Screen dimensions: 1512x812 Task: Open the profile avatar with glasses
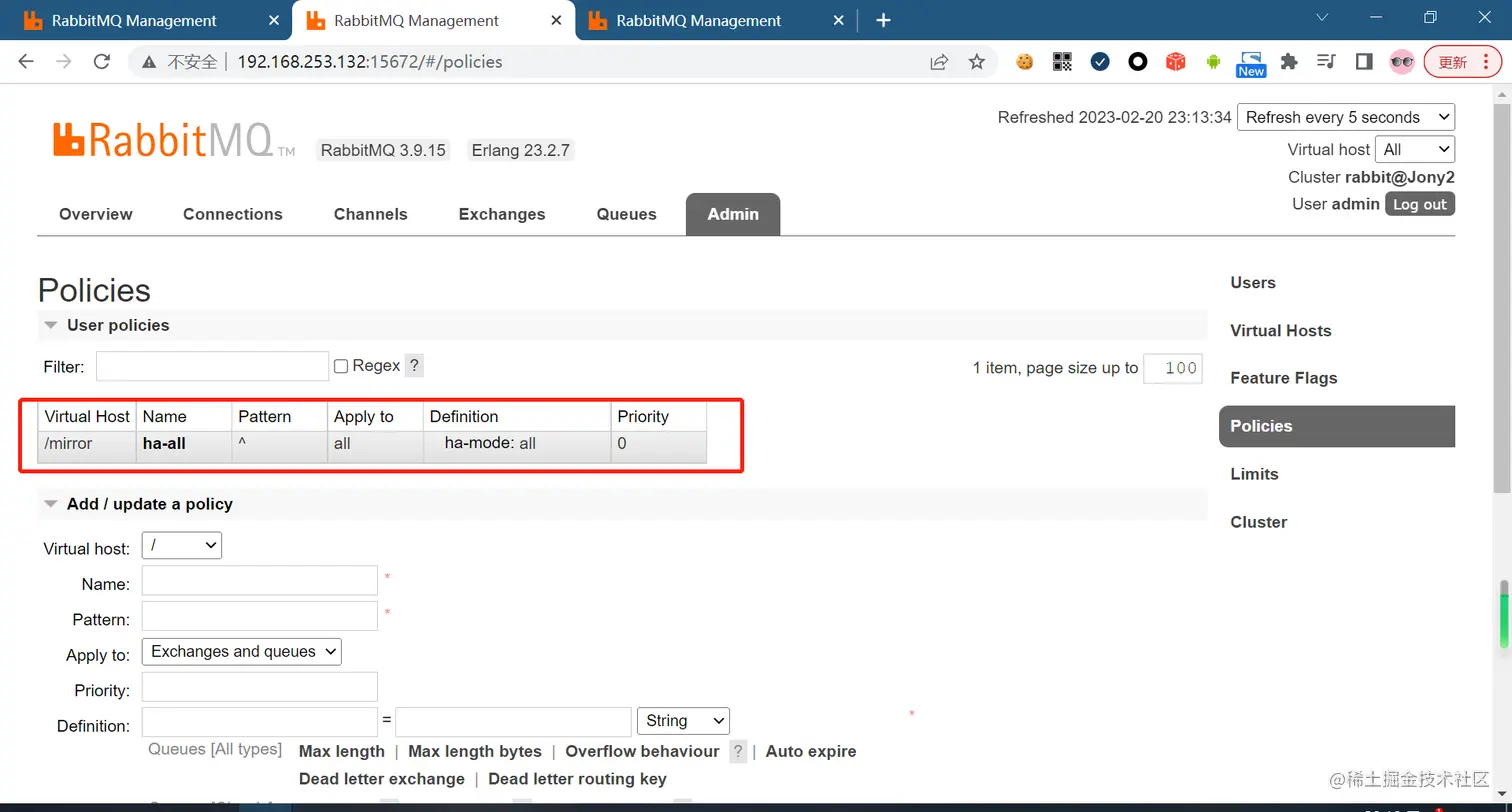(1402, 62)
